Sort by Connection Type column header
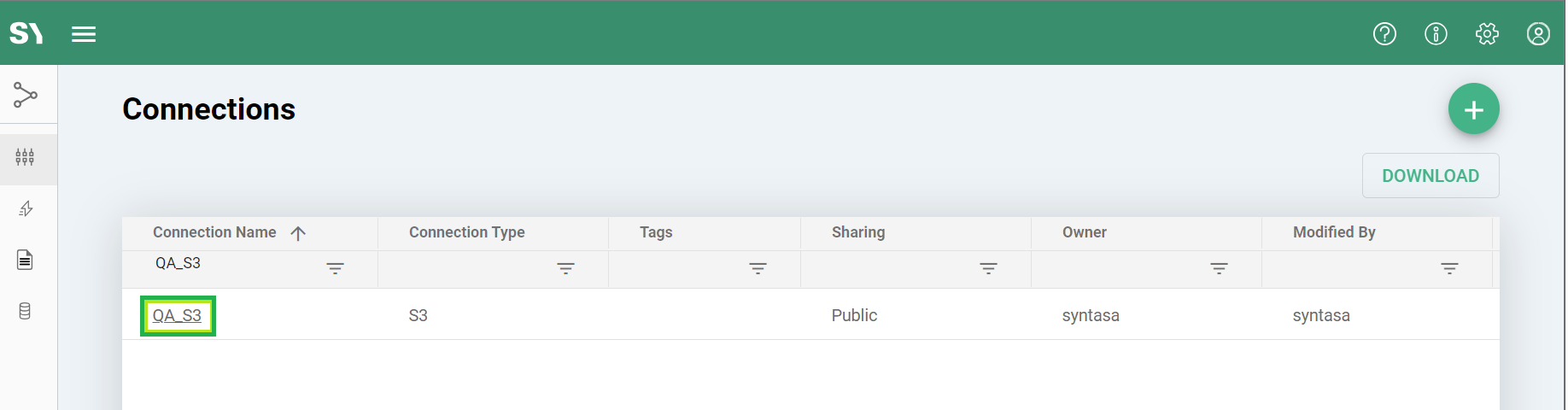This screenshot has width=1568, height=410. [x=466, y=232]
